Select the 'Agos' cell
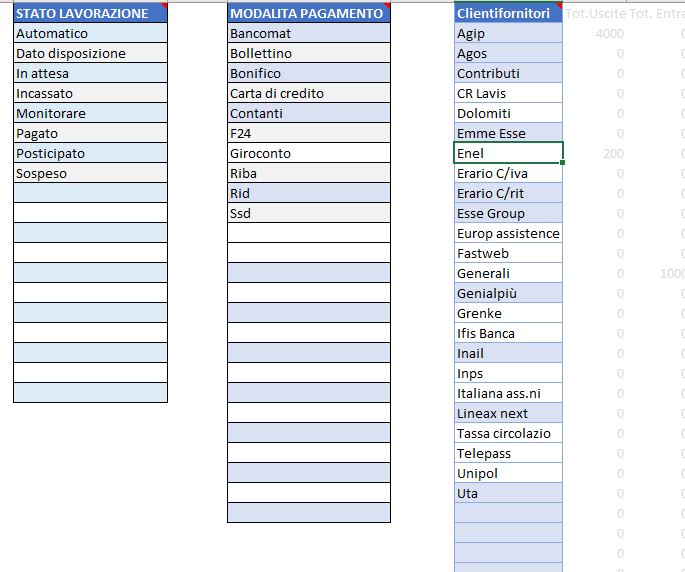685x572 pixels. (x=509, y=53)
